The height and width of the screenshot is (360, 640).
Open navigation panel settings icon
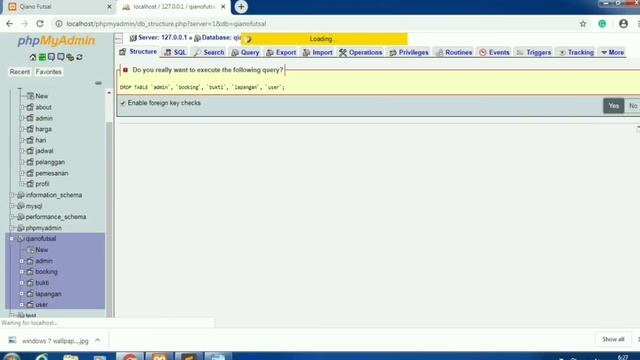70,57
